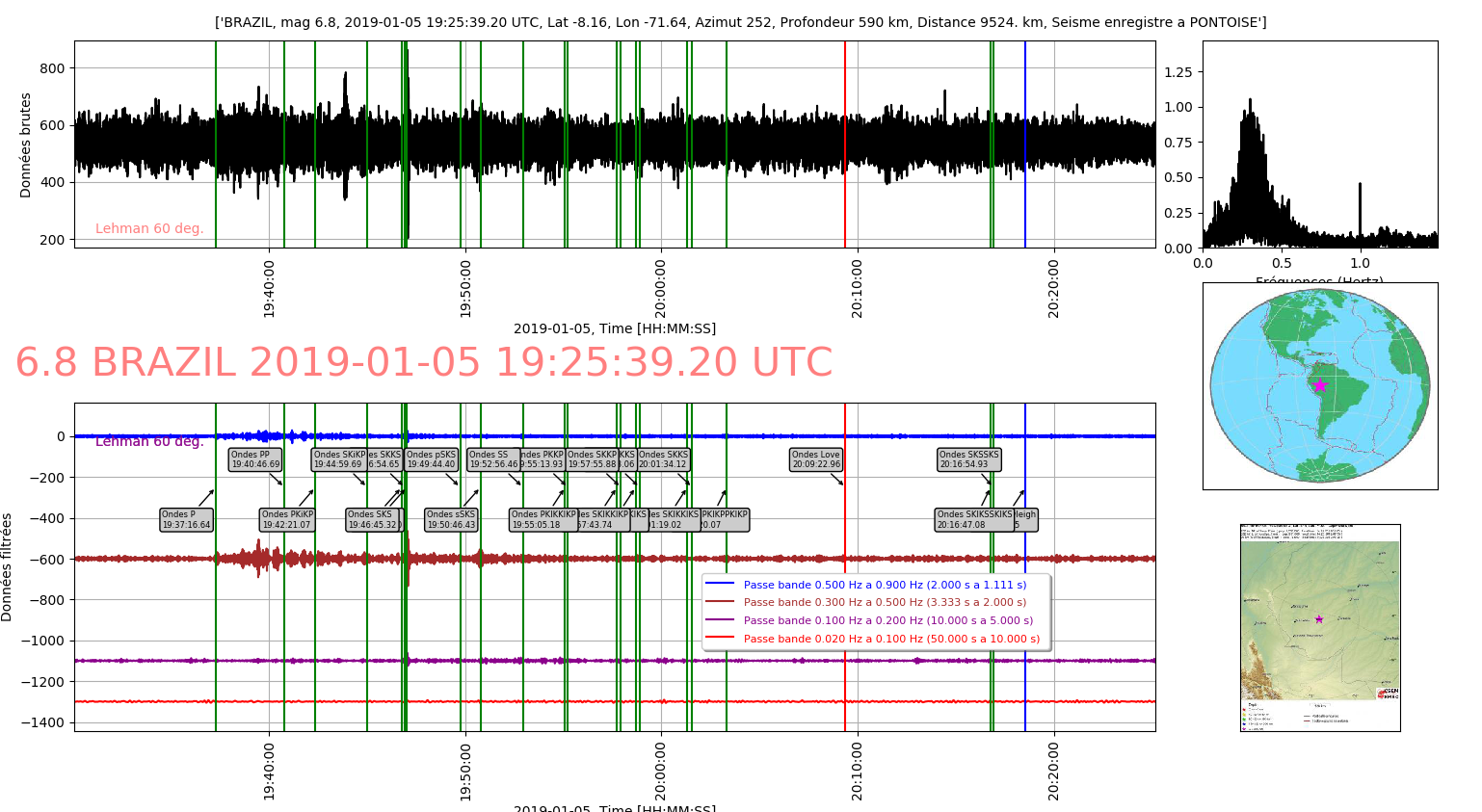1482x812 pixels.
Task: Click the red 0.020 Hz a 0.100 Hz legend entry
Action: [x=891, y=640]
